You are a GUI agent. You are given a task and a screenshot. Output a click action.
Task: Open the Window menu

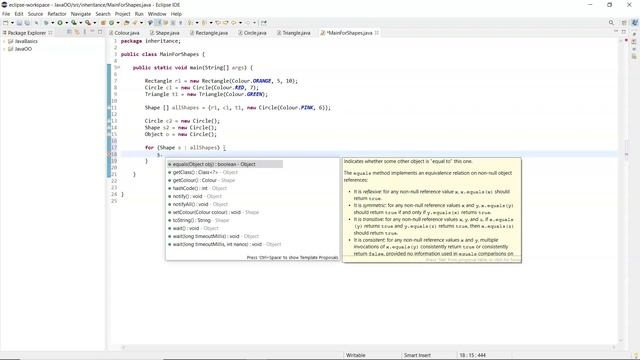point(157,14)
